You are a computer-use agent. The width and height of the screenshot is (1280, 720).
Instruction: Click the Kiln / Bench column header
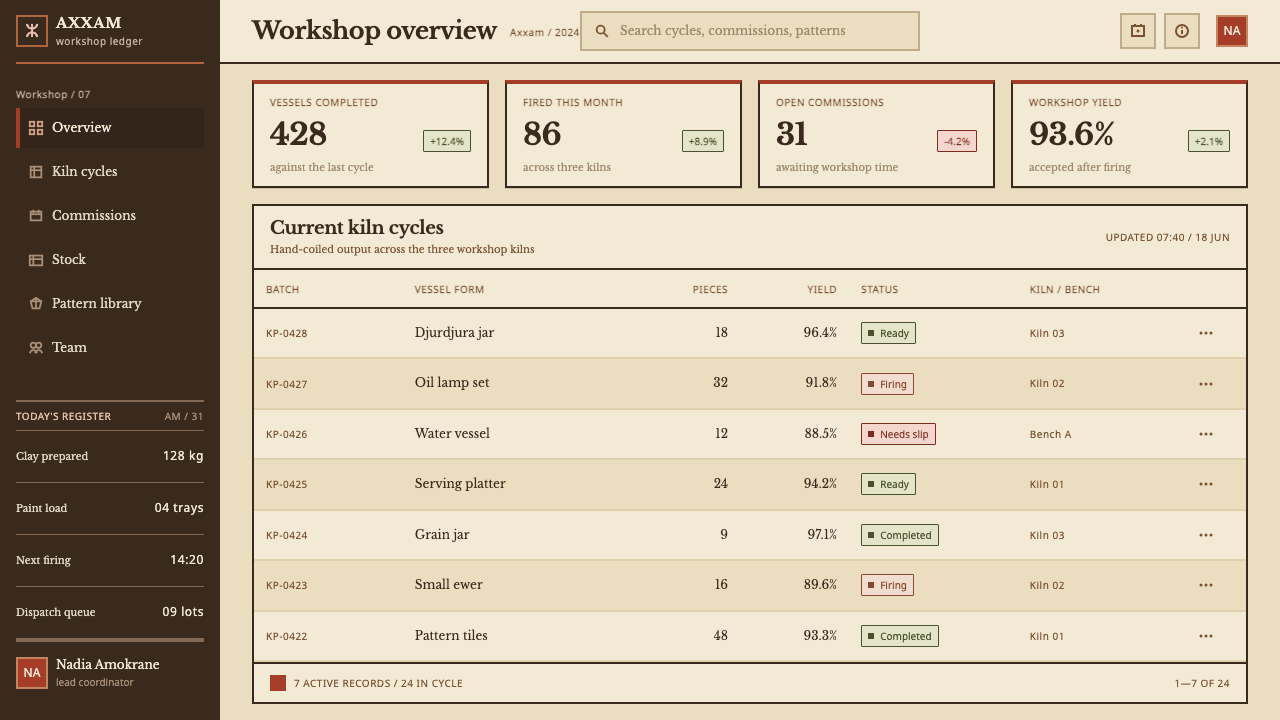(1064, 290)
